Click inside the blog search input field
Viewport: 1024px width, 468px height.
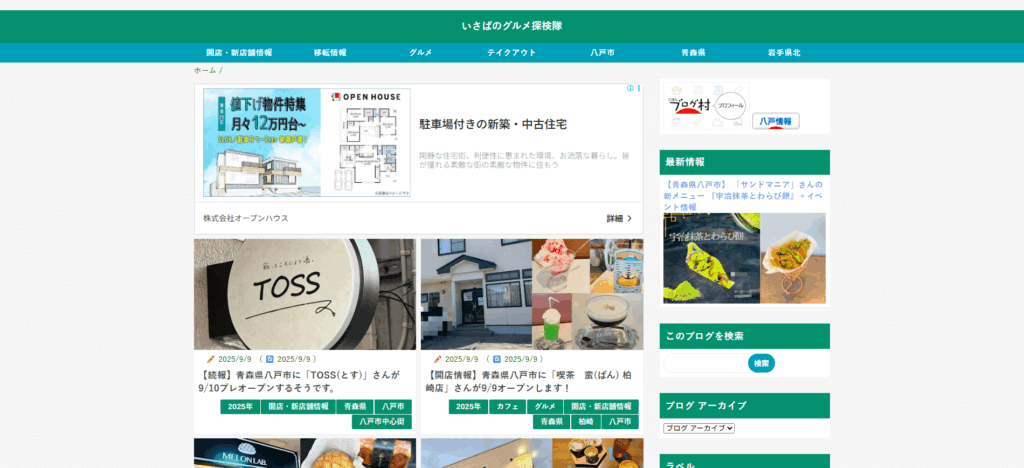click(704, 363)
